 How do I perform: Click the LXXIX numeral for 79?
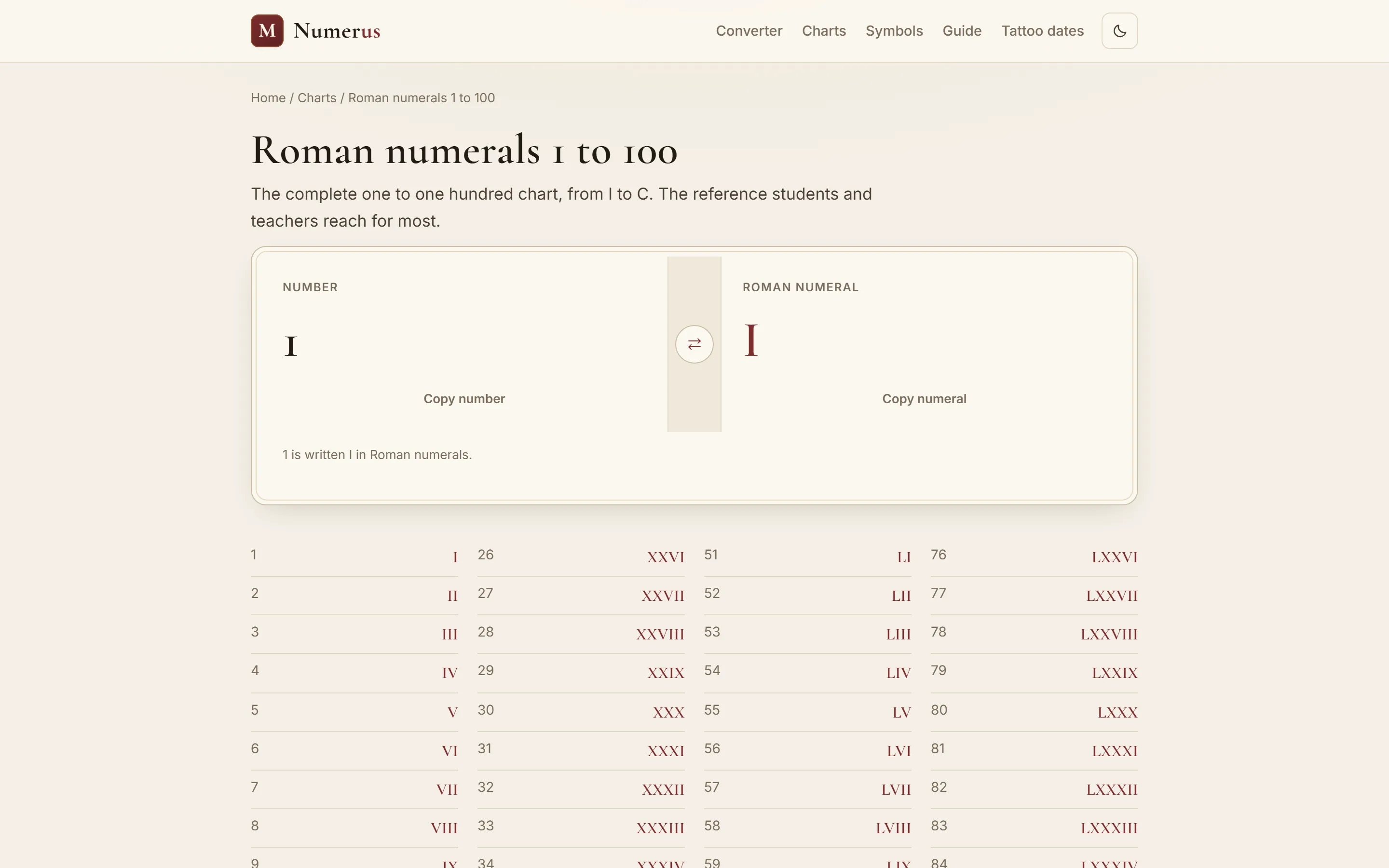(1114, 673)
